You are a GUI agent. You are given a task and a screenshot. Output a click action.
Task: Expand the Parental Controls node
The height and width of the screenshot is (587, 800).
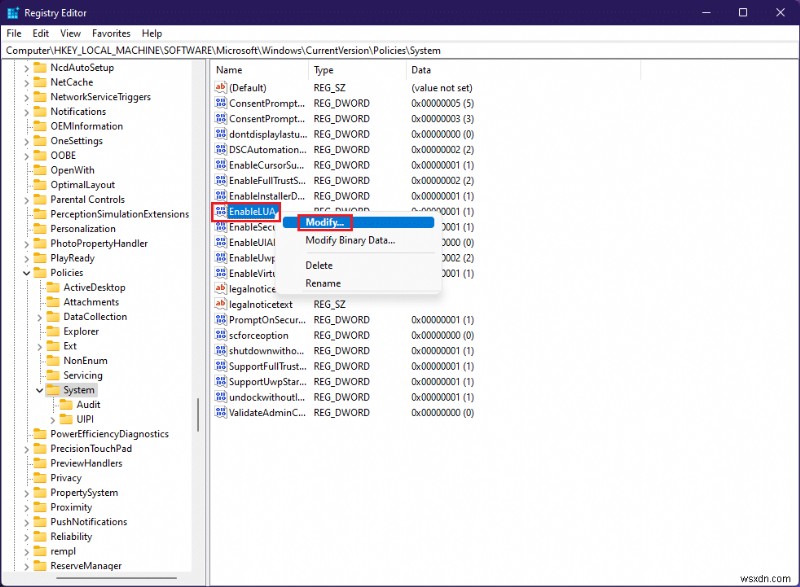coord(27,200)
